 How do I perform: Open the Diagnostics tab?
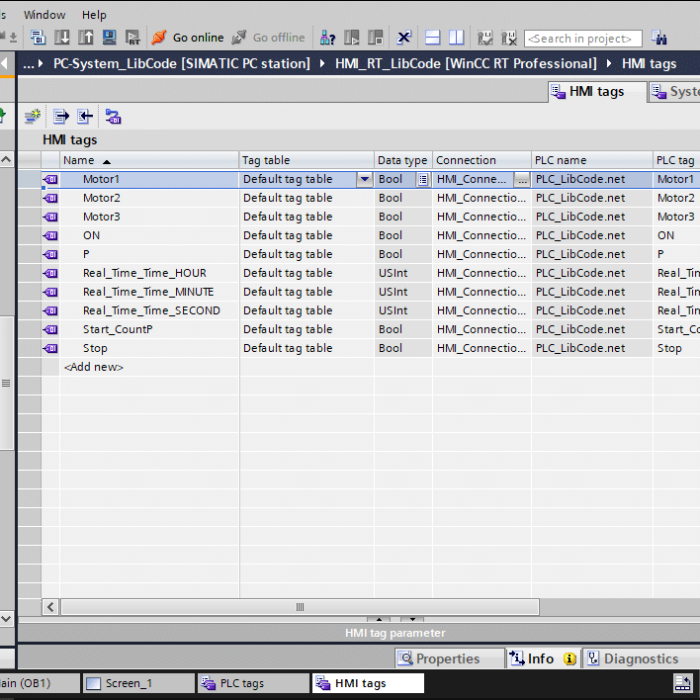[641, 658]
